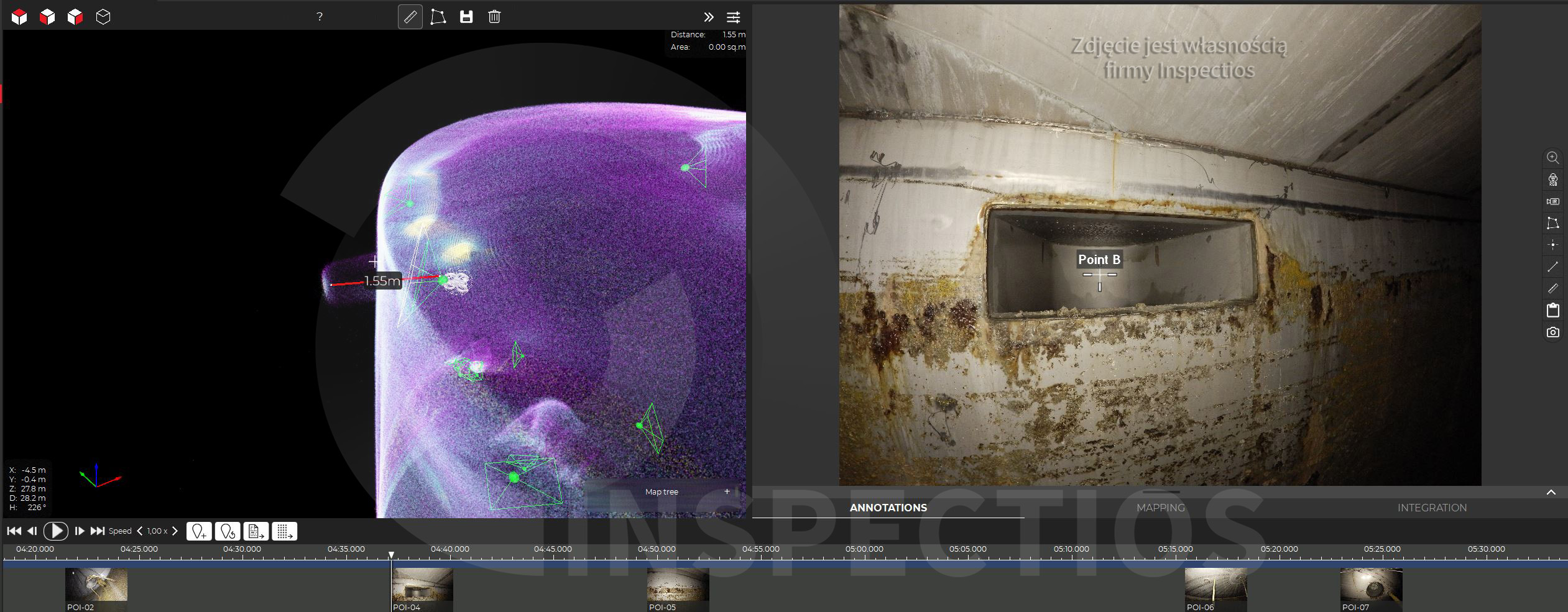Expand the panel with double chevron
This screenshot has width=1568, height=612.
pos(708,17)
